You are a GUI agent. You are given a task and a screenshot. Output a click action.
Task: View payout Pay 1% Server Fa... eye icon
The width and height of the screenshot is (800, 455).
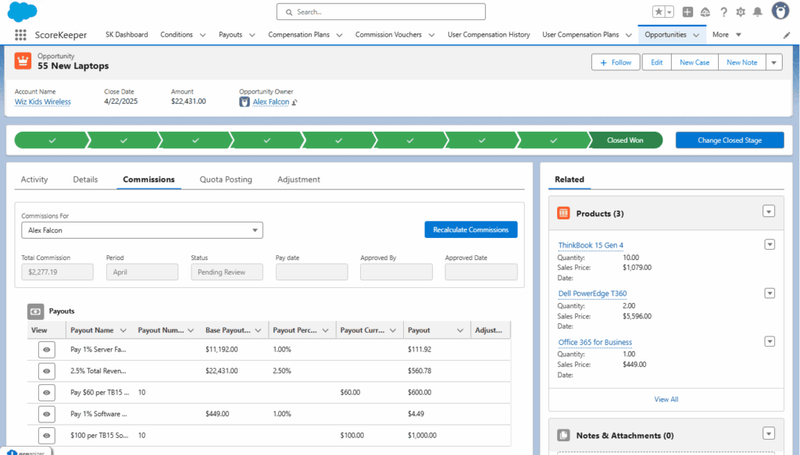click(46, 349)
